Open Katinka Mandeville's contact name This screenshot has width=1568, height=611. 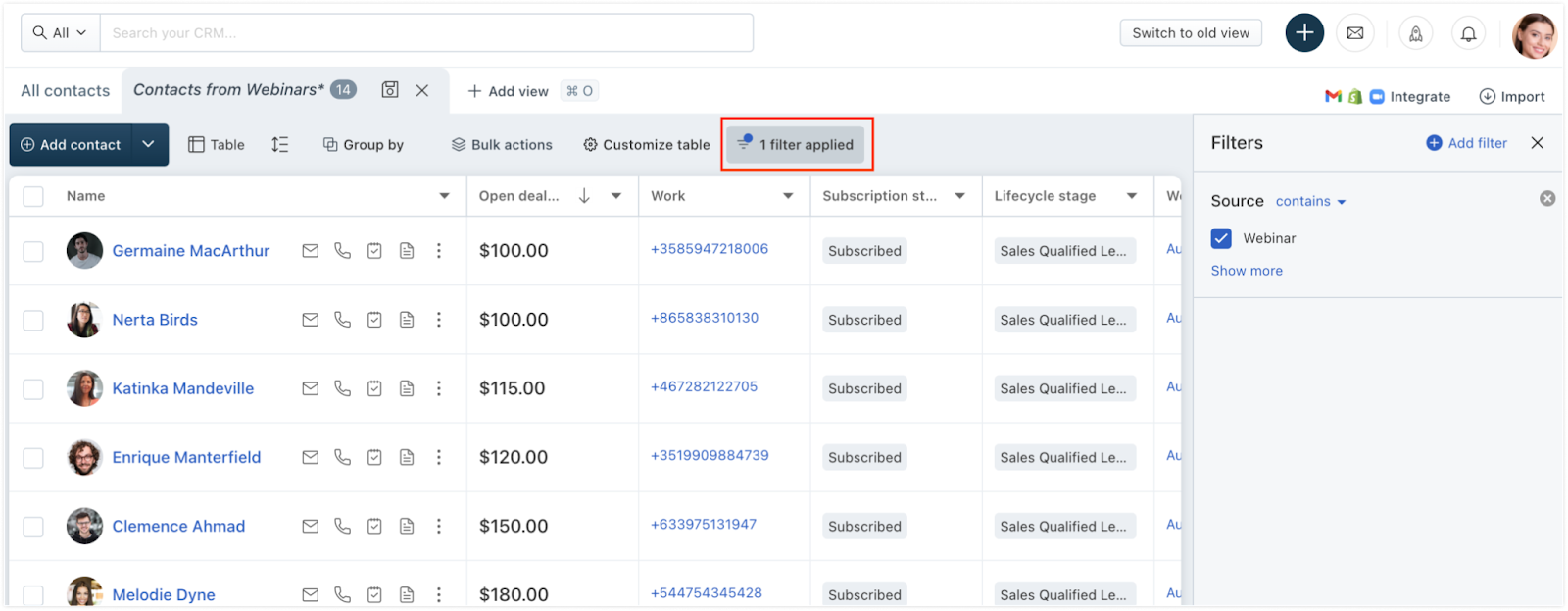click(183, 388)
